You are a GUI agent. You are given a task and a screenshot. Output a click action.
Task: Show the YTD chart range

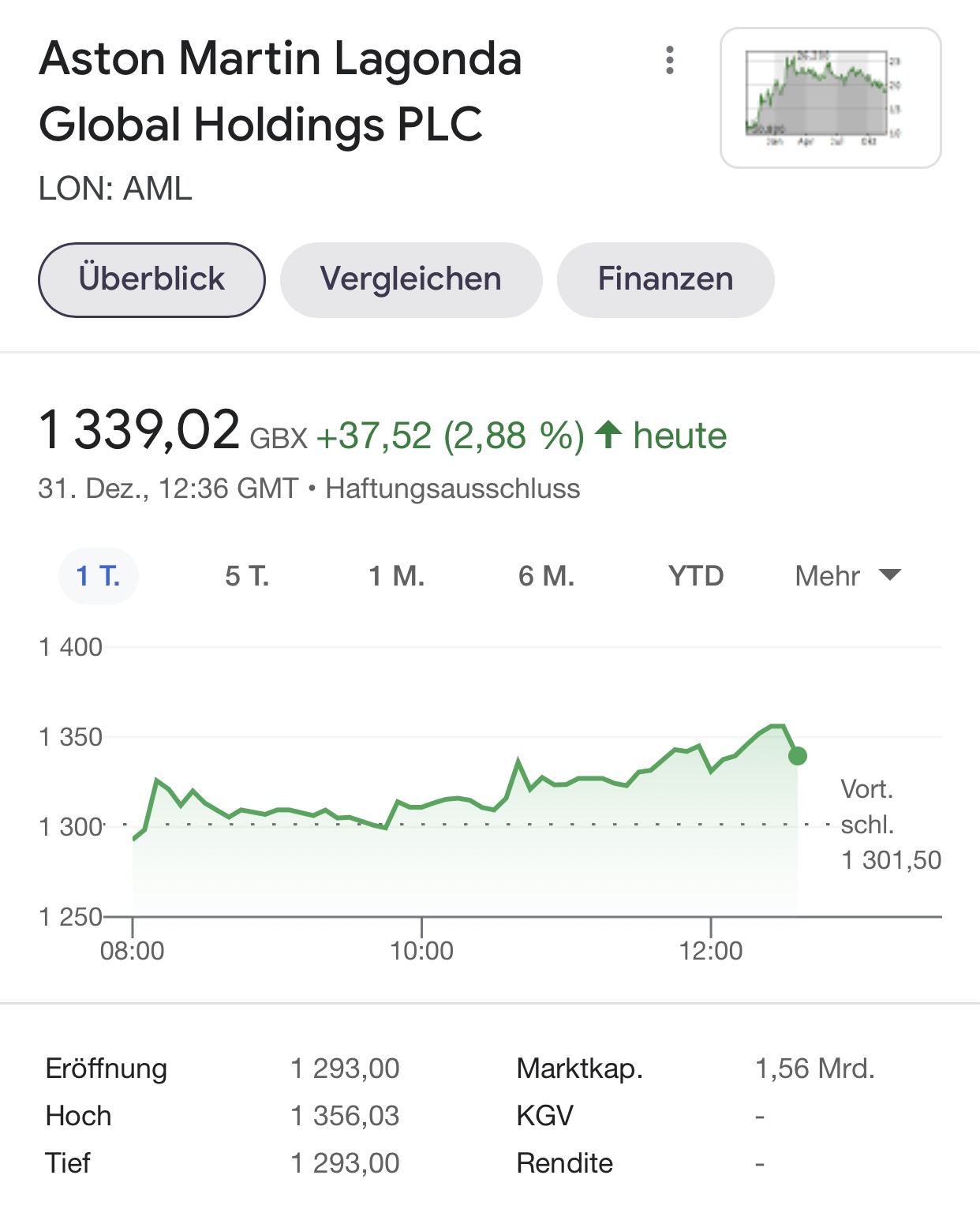point(696,576)
